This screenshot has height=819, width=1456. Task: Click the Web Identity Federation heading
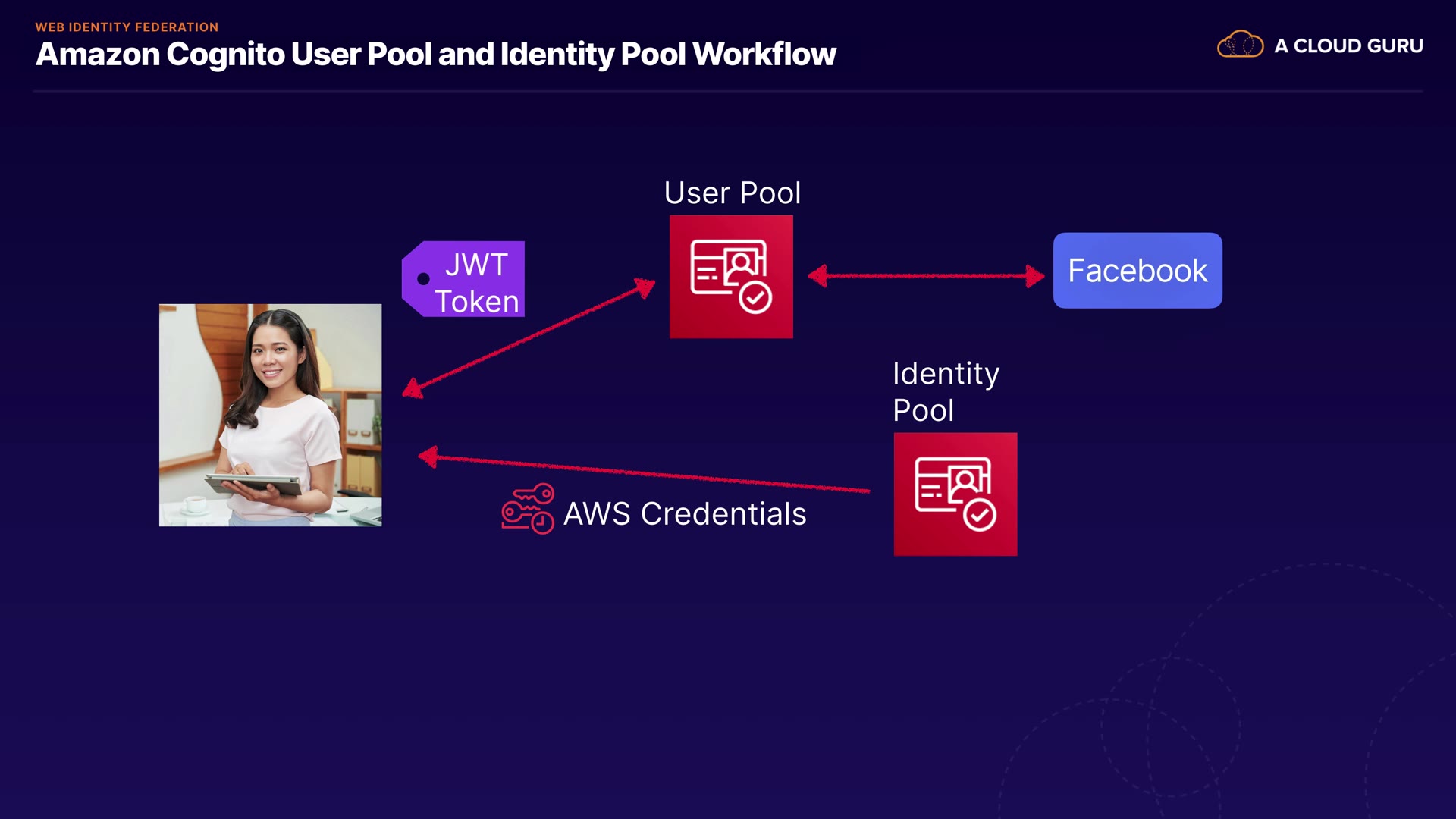click(127, 27)
